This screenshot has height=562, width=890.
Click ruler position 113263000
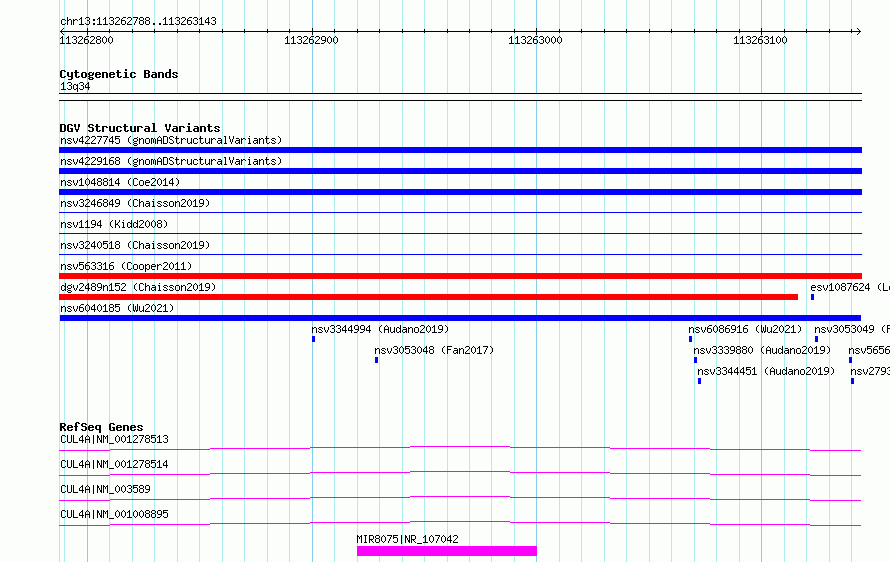click(x=535, y=40)
